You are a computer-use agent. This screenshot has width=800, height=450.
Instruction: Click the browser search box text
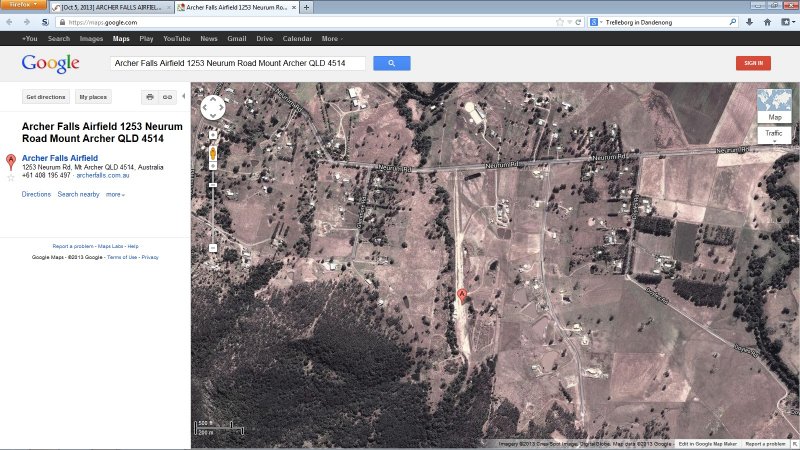pos(639,22)
